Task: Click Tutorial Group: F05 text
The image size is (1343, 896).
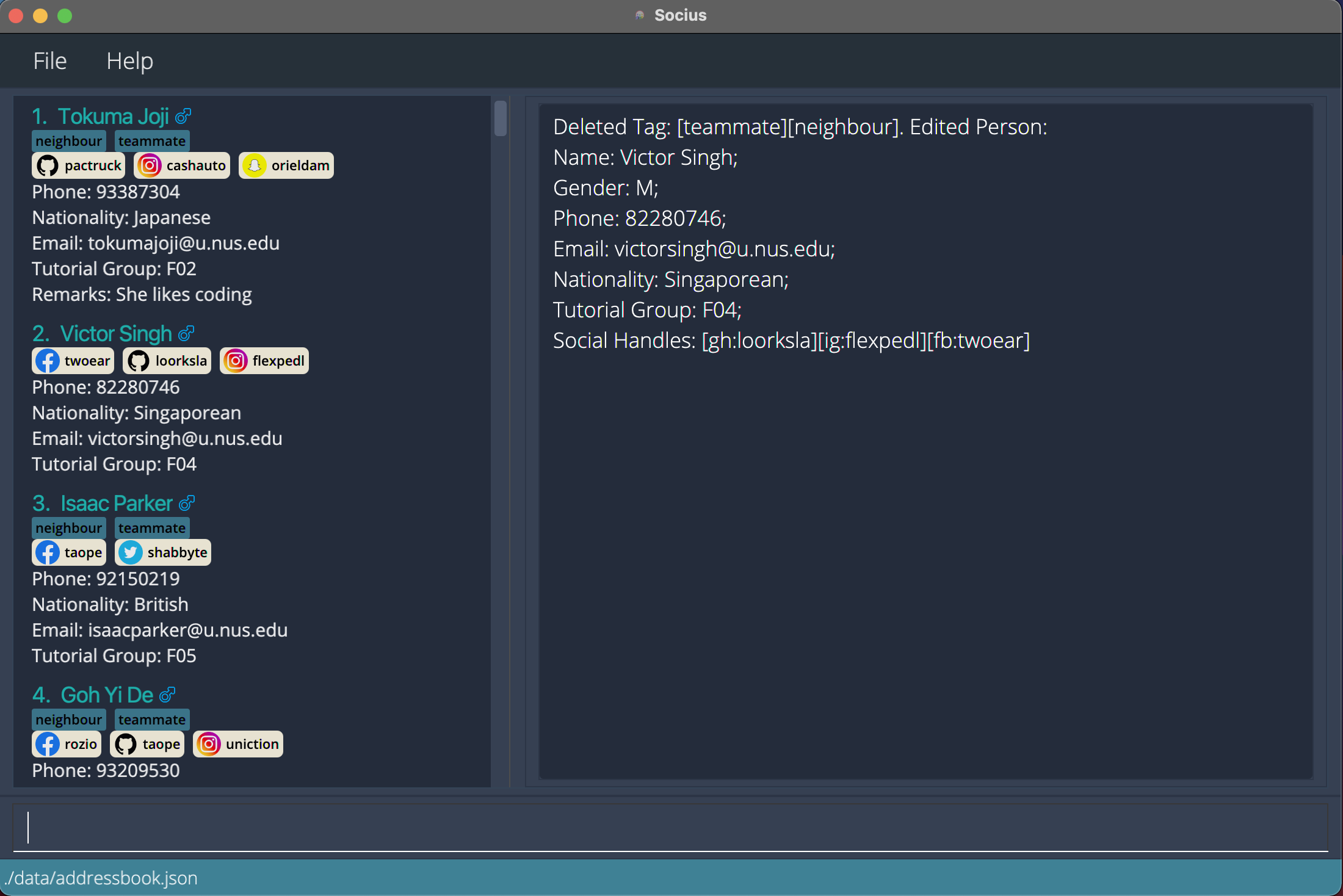Action: (114, 656)
